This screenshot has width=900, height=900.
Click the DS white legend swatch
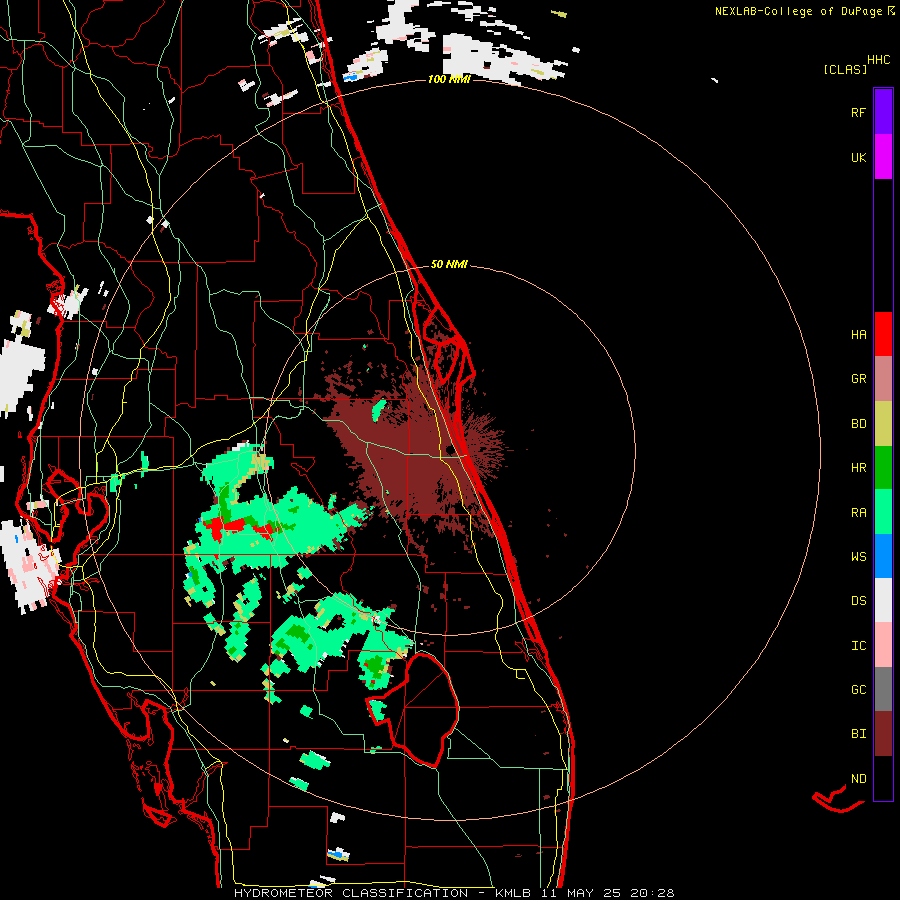point(883,600)
